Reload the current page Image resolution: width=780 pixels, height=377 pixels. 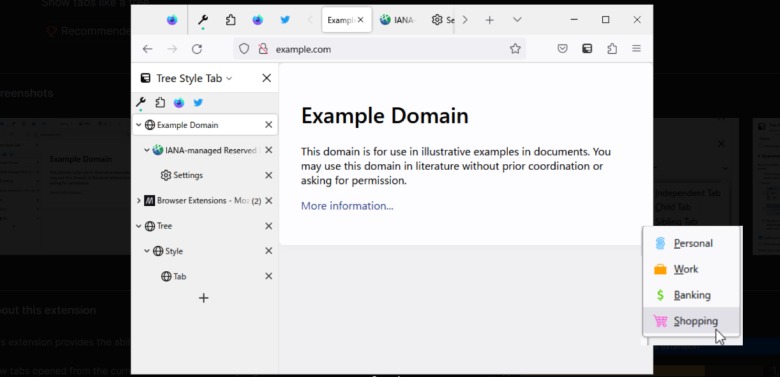pyautogui.click(x=197, y=49)
